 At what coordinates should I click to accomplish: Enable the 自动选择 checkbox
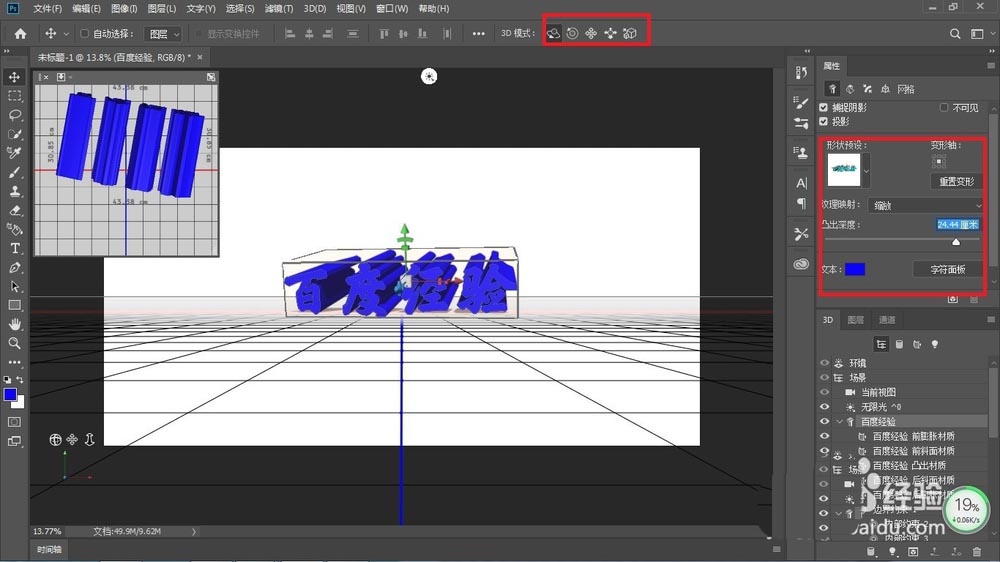[x=84, y=34]
